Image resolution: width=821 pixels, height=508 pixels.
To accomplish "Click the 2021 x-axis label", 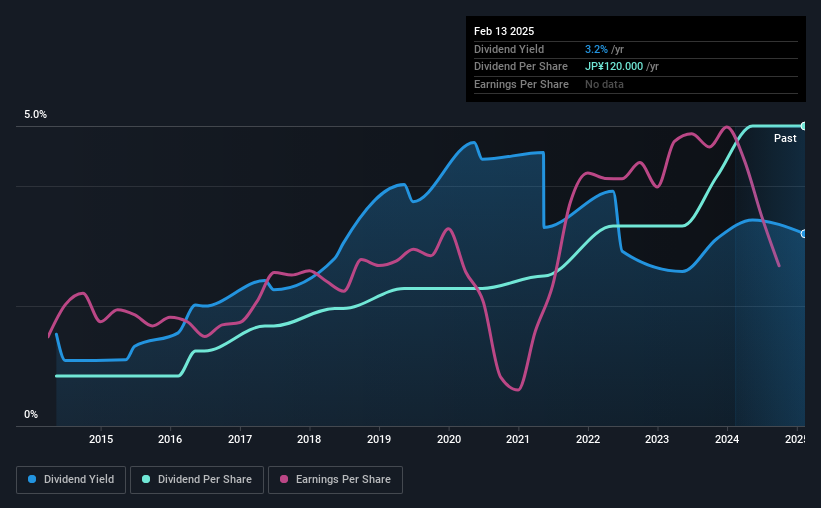I will pyautogui.click(x=518, y=439).
